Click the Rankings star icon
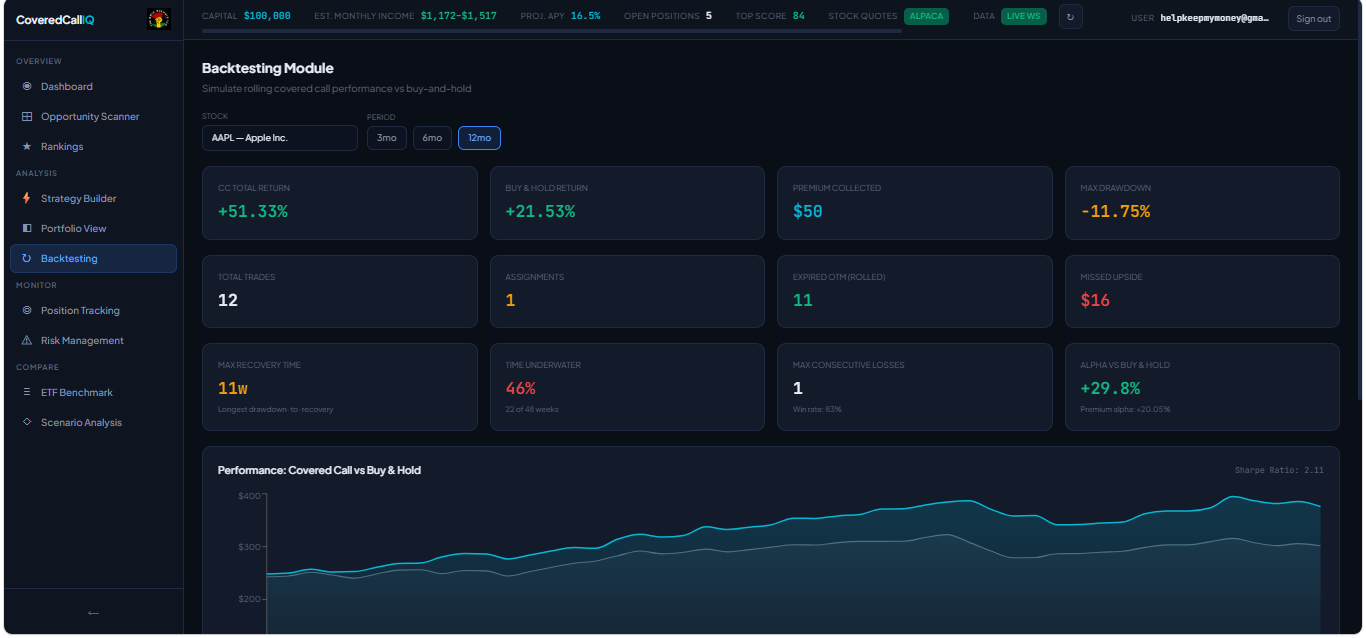This screenshot has height=638, width=1366. (x=27, y=147)
